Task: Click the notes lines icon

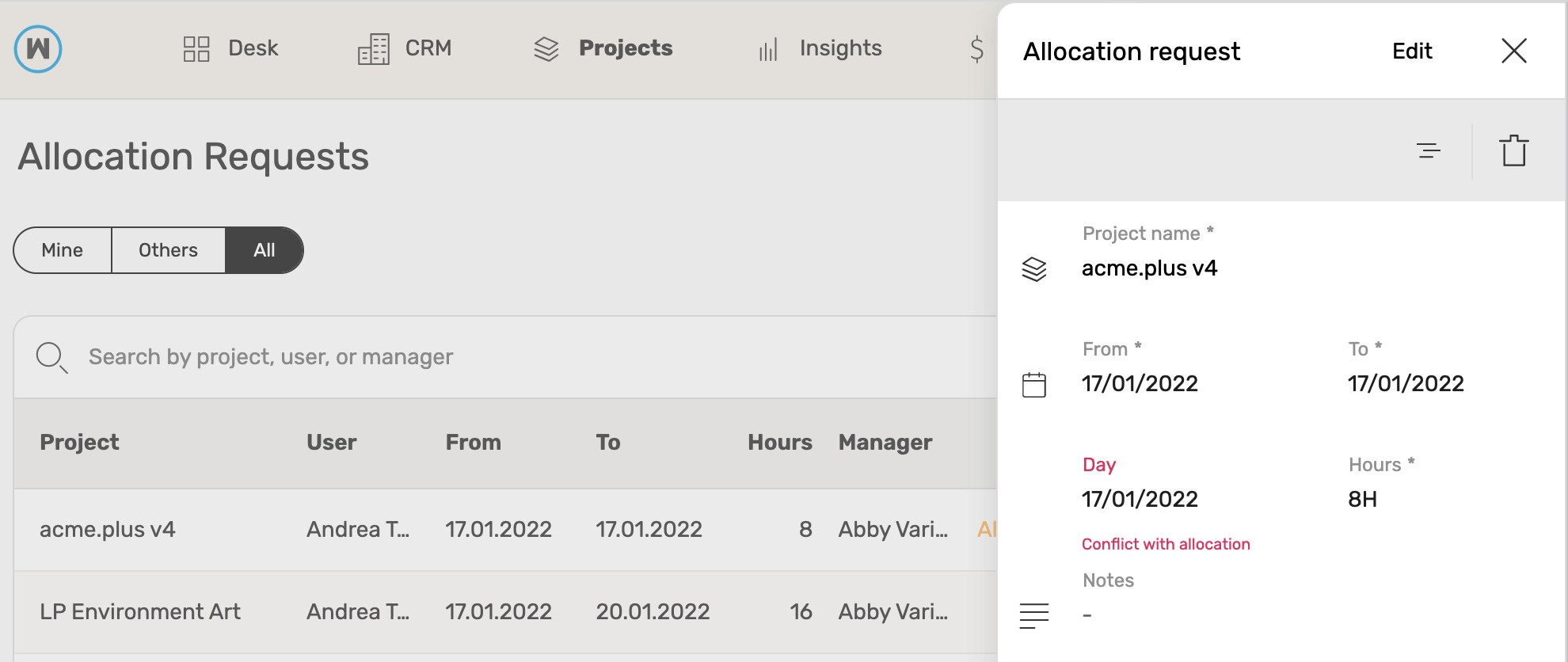Action: click(1034, 615)
